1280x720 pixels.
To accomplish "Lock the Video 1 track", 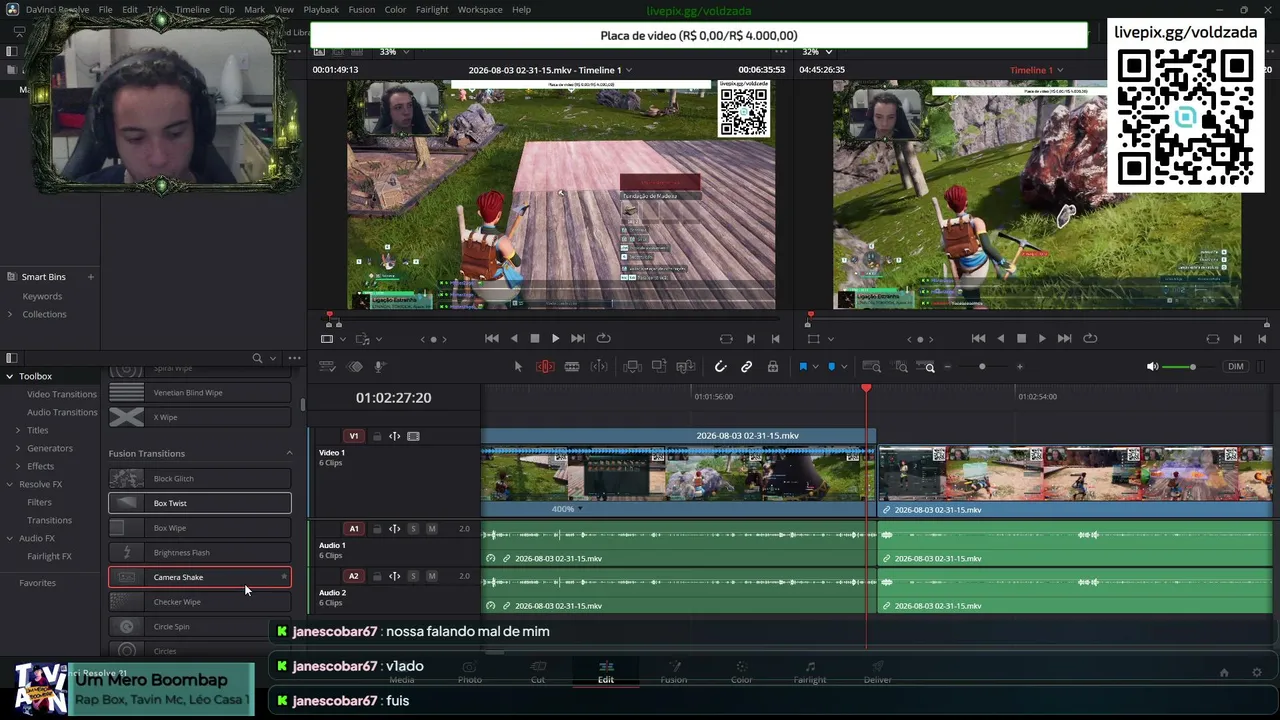I will click(377, 437).
